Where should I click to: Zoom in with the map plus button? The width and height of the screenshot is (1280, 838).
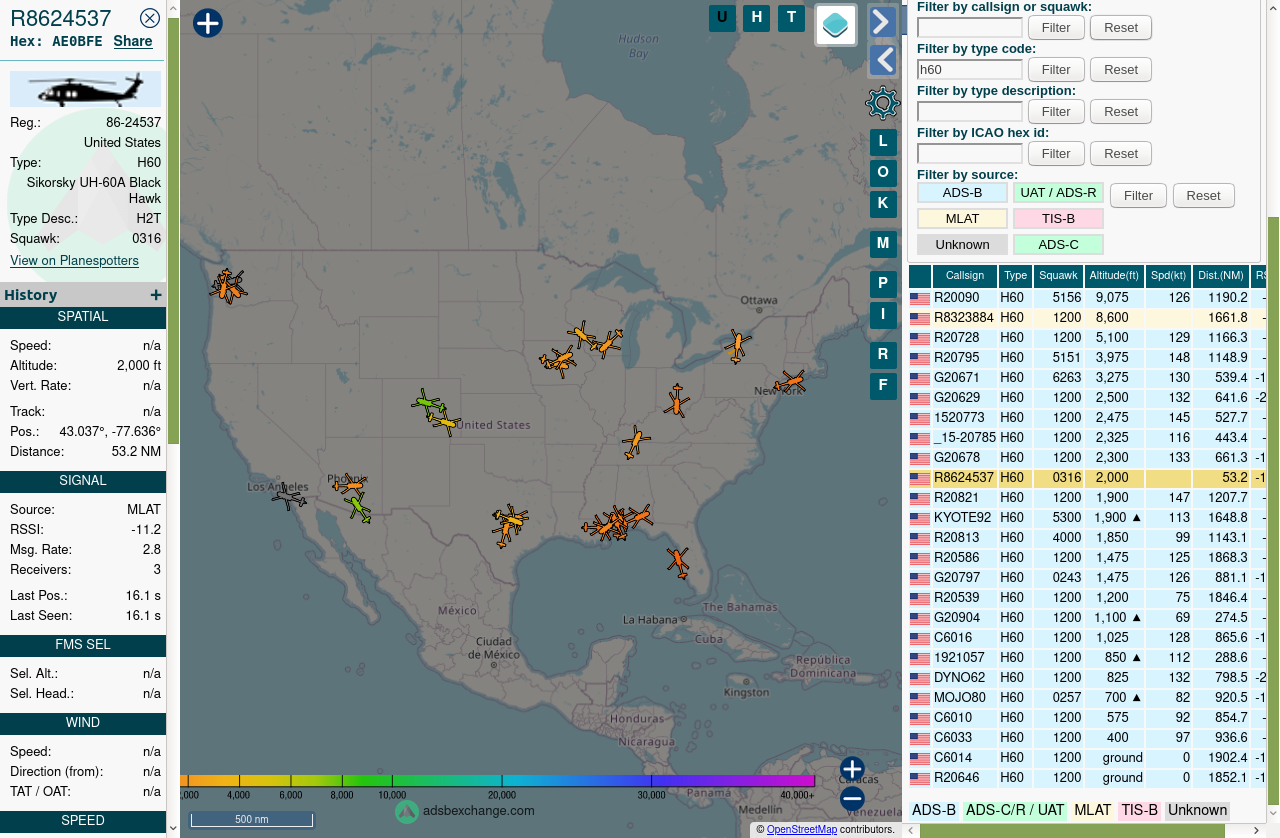(x=852, y=769)
